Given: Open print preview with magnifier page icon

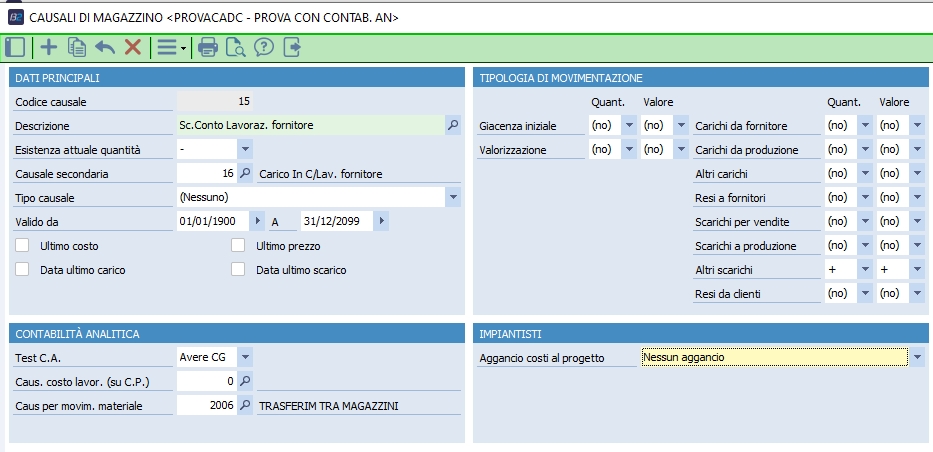Looking at the screenshot, I should [x=236, y=46].
